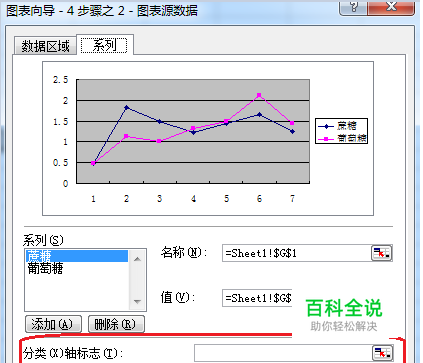Click the 删除(R) button

click(116, 324)
